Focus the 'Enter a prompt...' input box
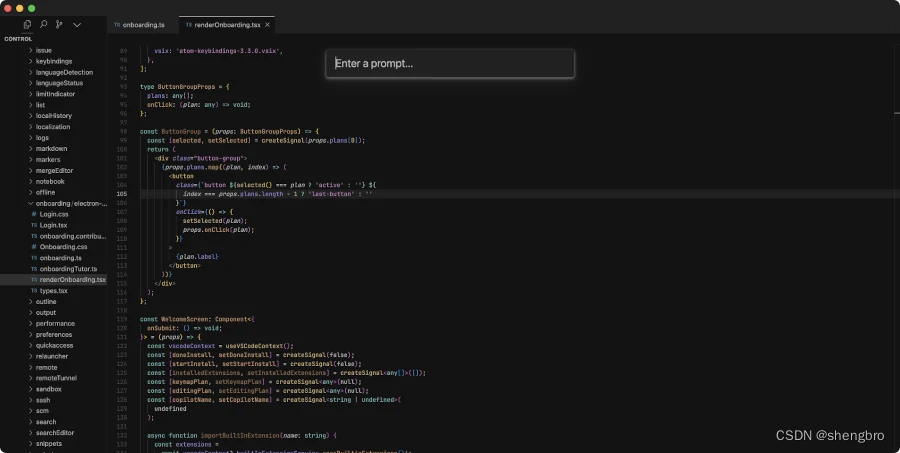The width and height of the screenshot is (900, 453). click(x=450, y=63)
